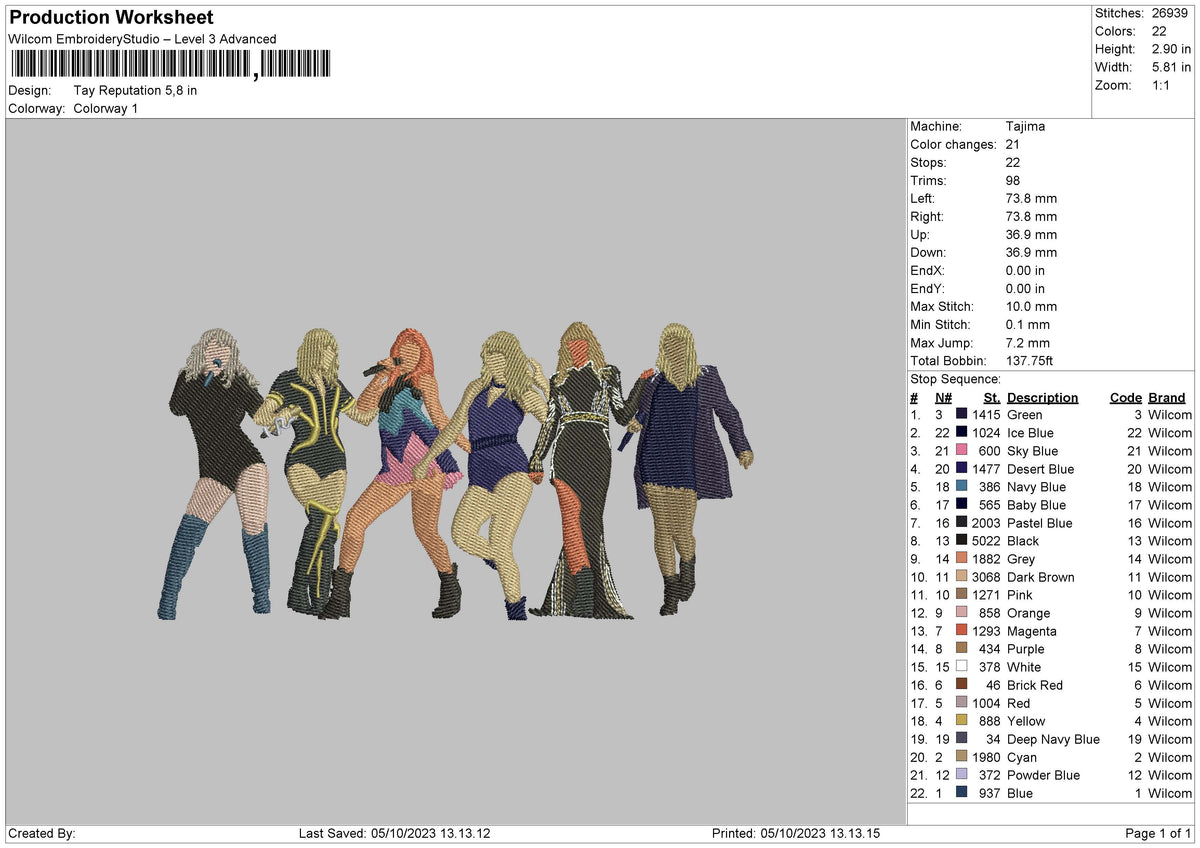Click the Magenta thread color swatch
Image resolution: width=1200 pixels, height=848 pixels.
(x=962, y=631)
